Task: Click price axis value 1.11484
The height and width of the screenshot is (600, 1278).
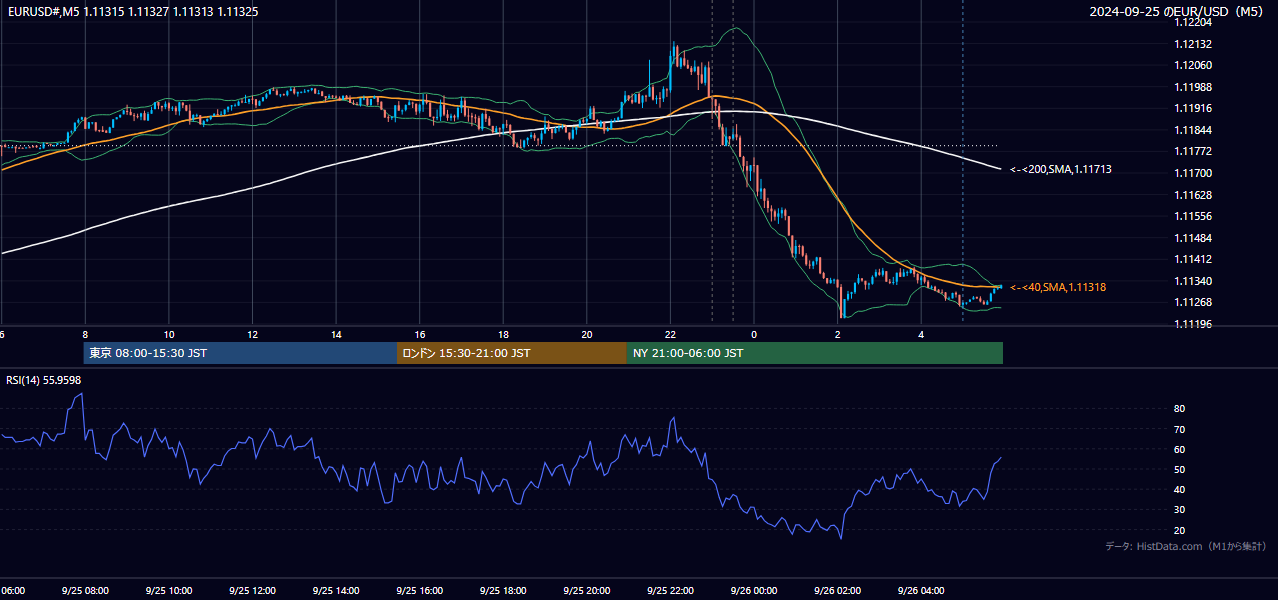Action: [x=1193, y=238]
